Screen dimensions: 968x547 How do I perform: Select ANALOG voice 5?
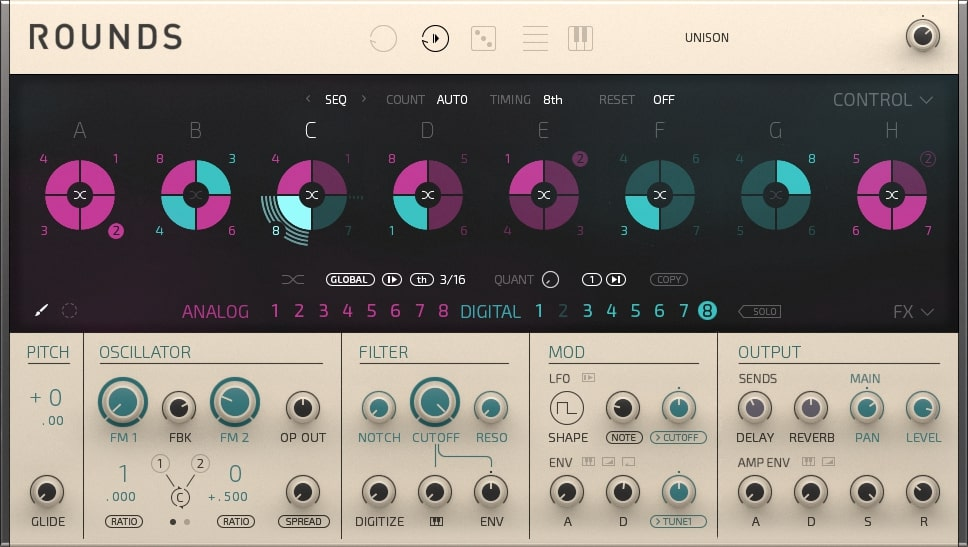pos(371,311)
